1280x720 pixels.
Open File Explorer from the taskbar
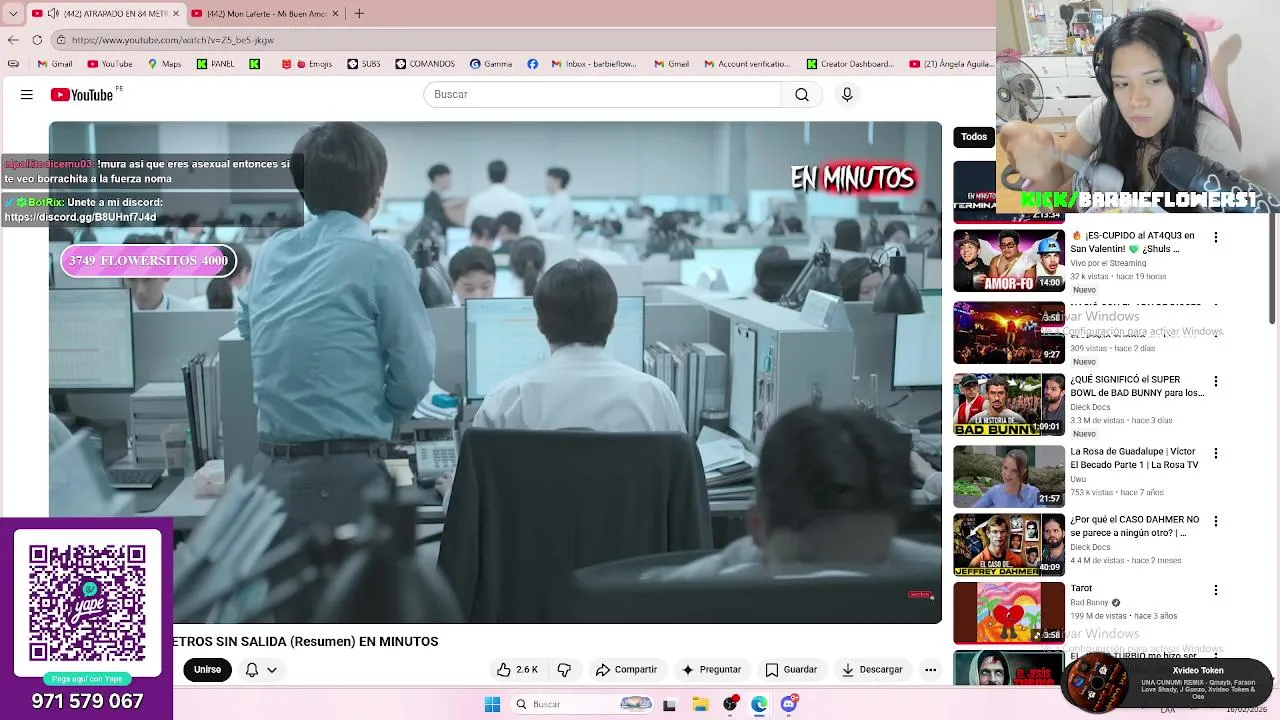(700, 704)
